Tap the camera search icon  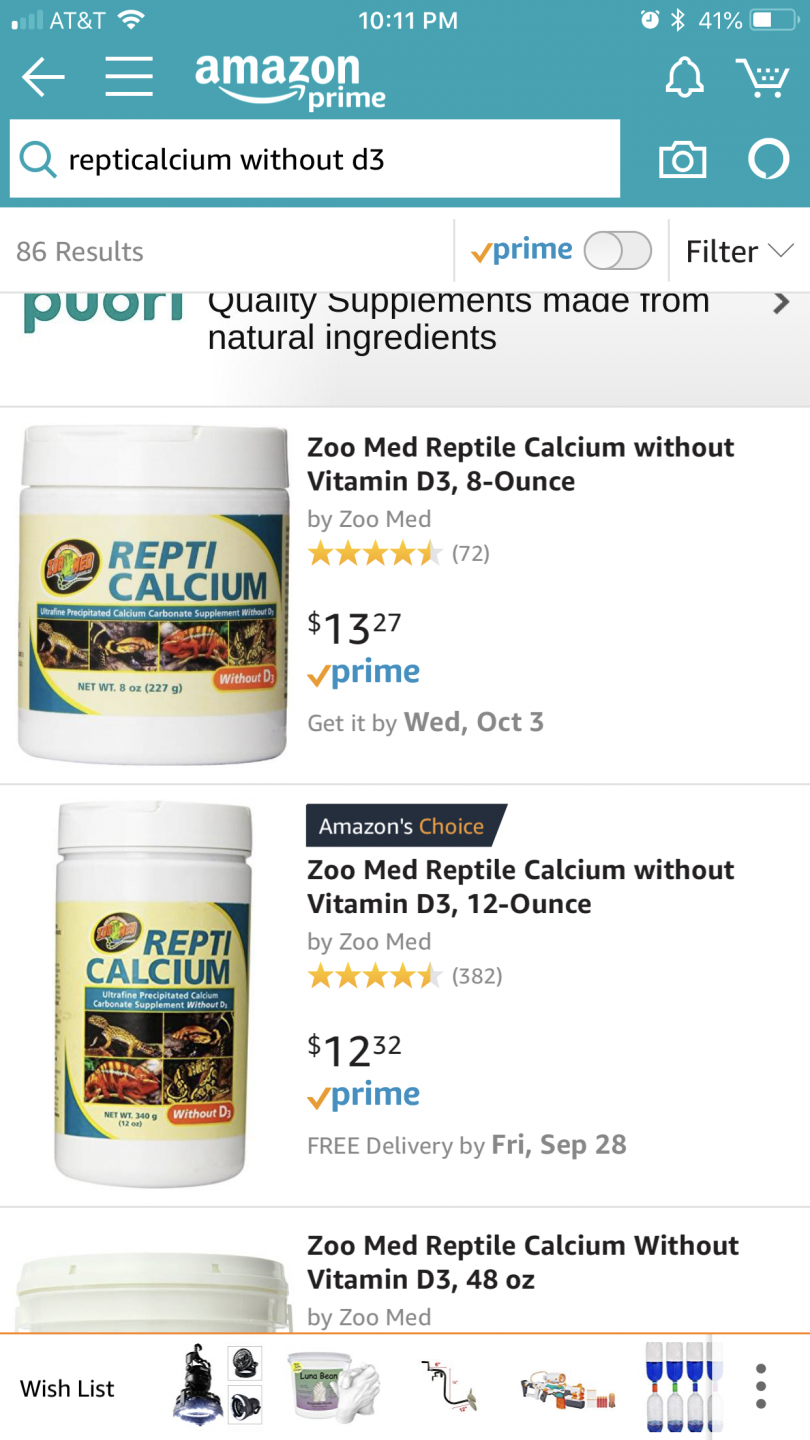[682, 160]
